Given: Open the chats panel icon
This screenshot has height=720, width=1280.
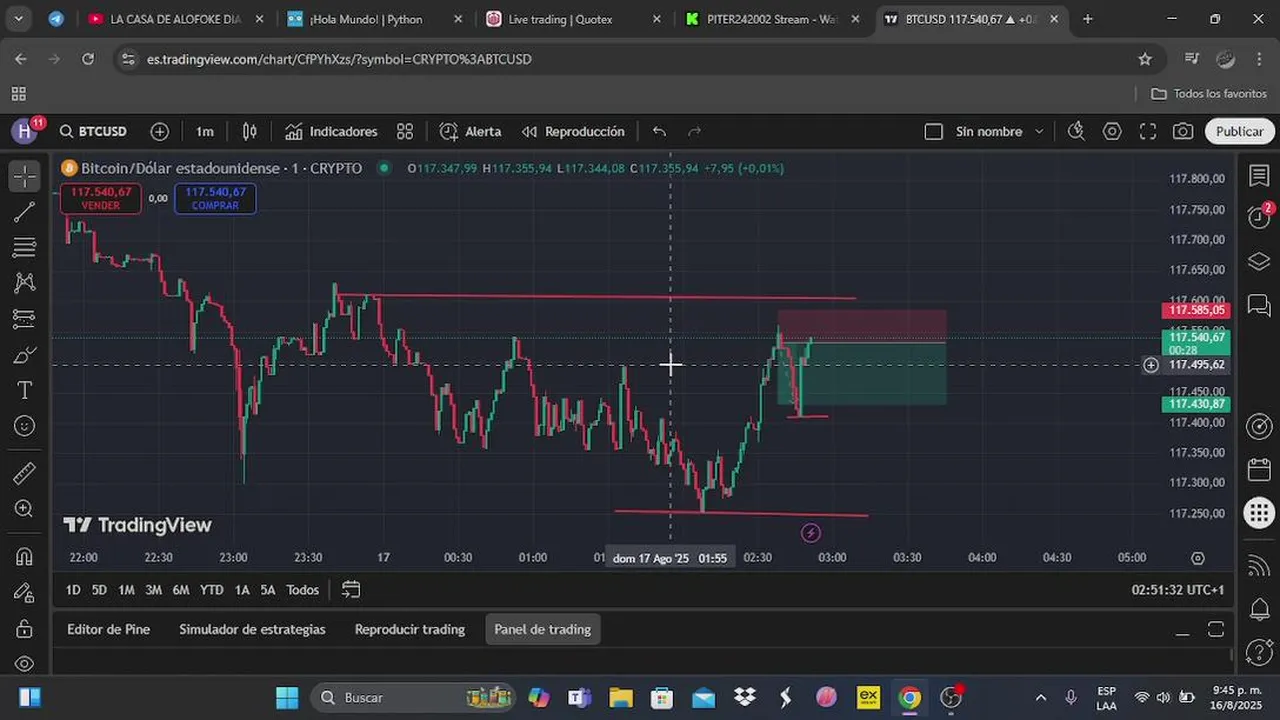Looking at the screenshot, I should coord(1259,305).
